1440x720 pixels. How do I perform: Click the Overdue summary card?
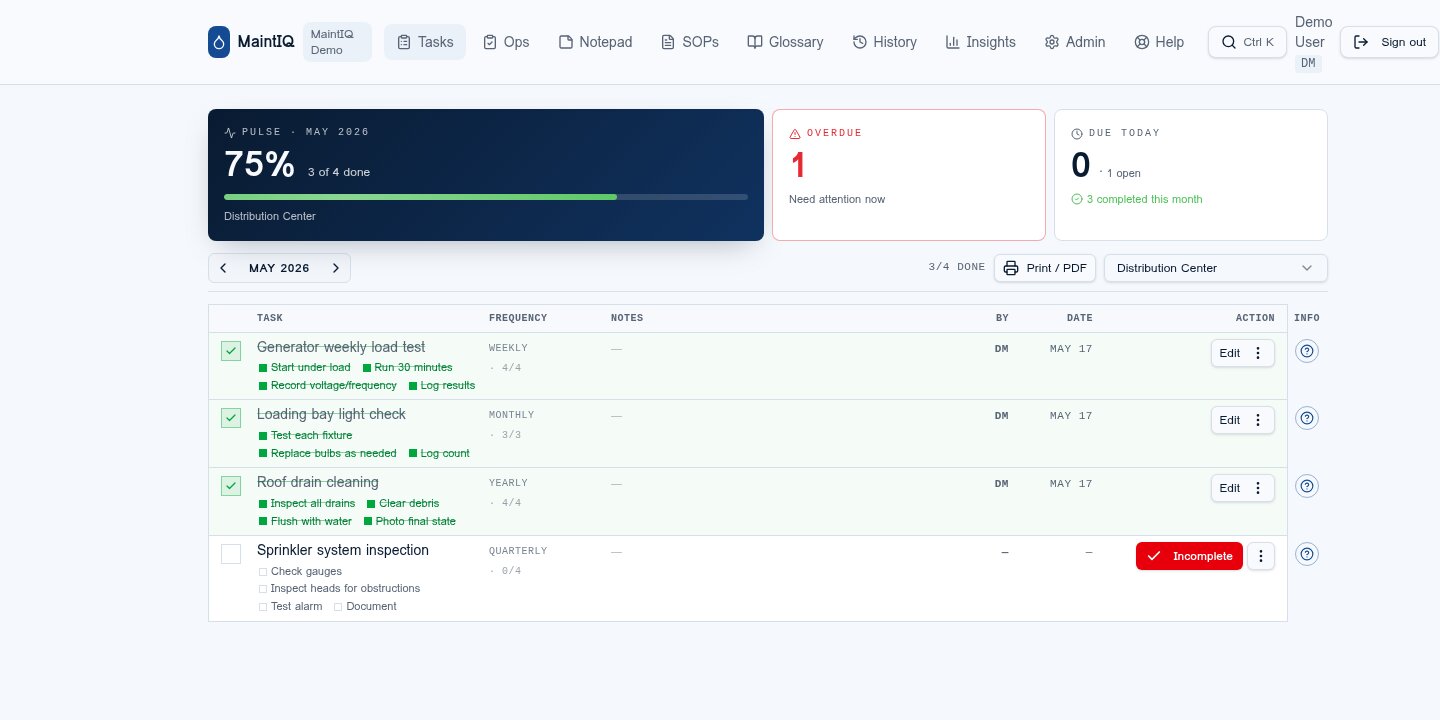point(909,175)
